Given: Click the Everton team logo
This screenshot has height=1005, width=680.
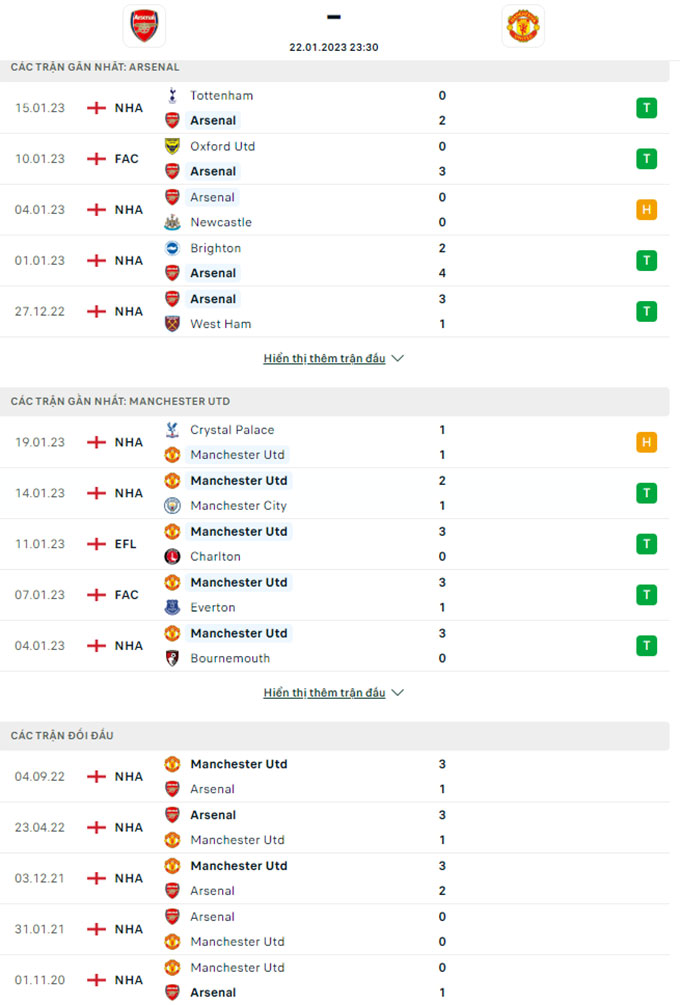Looking at the screenshot, I should pos(172,607).
